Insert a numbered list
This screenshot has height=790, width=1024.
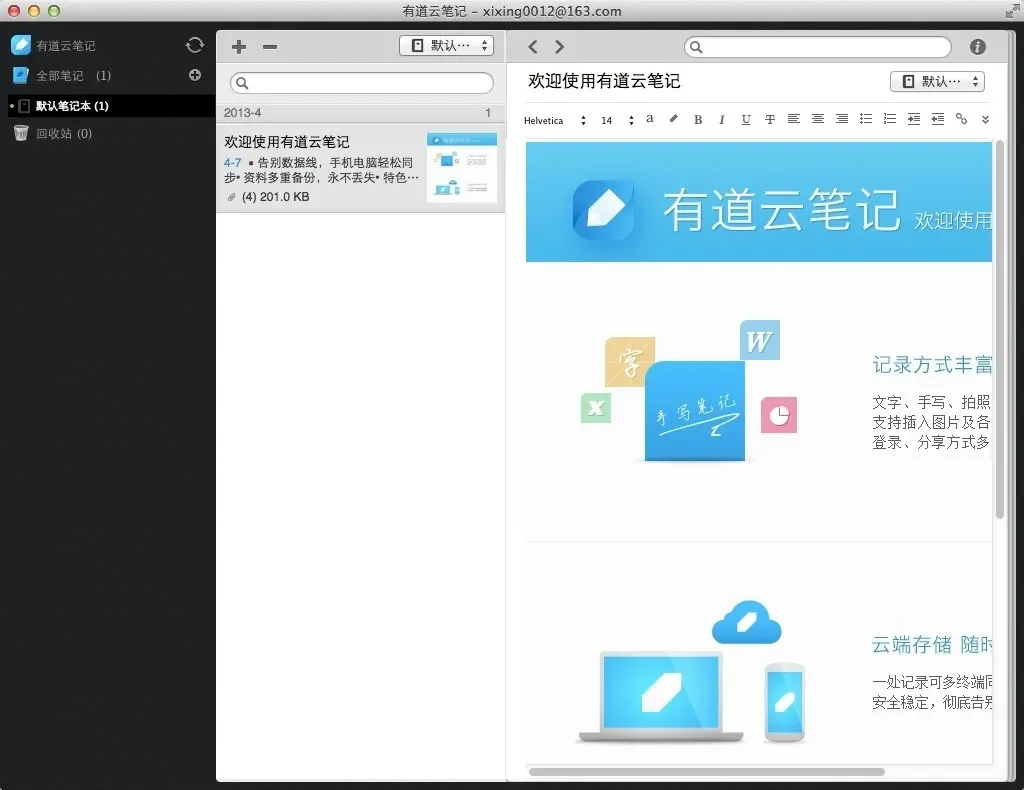(x=889, y=120)
